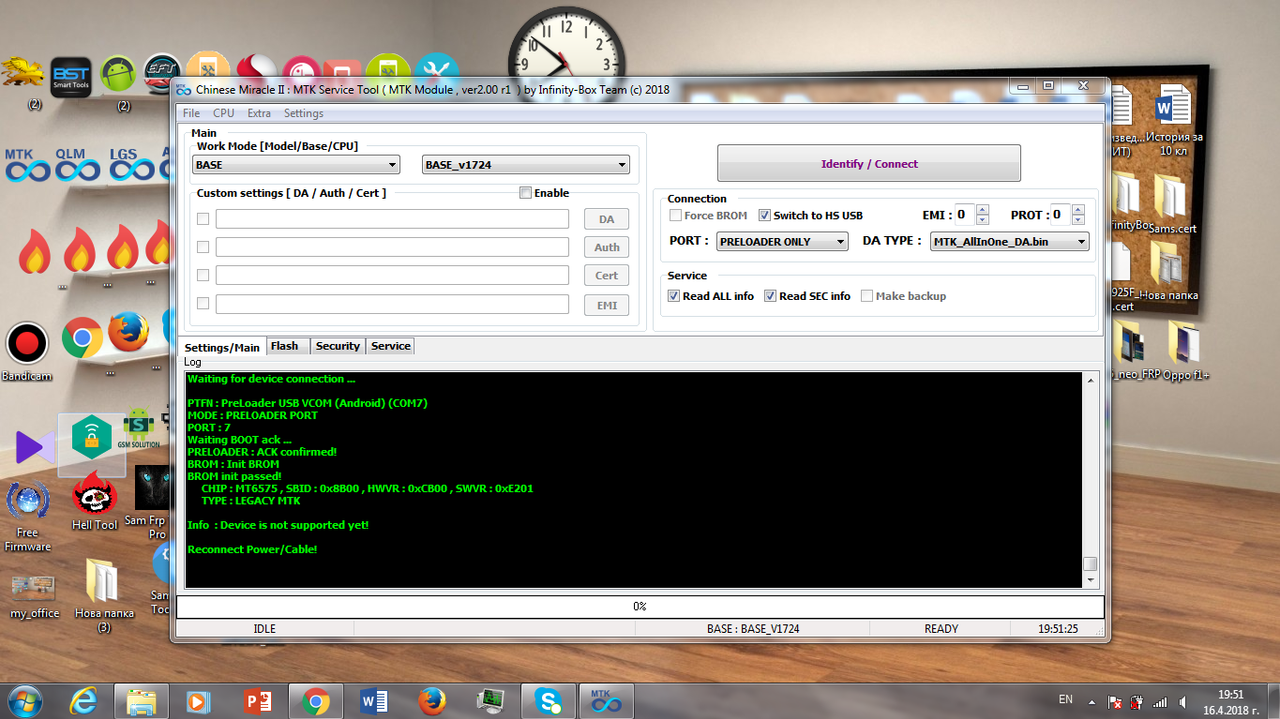
Task: Click the EN language indicator
Action: 1066,699
